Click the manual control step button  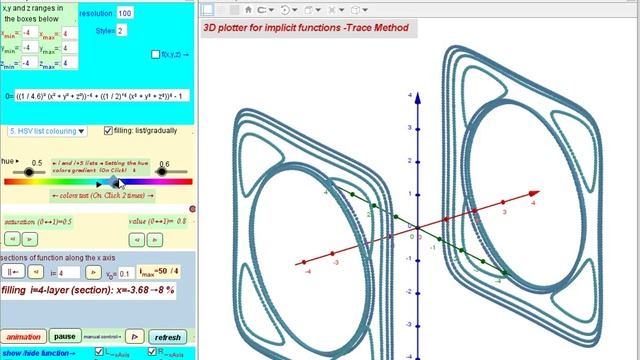click(x=134, y=337)
